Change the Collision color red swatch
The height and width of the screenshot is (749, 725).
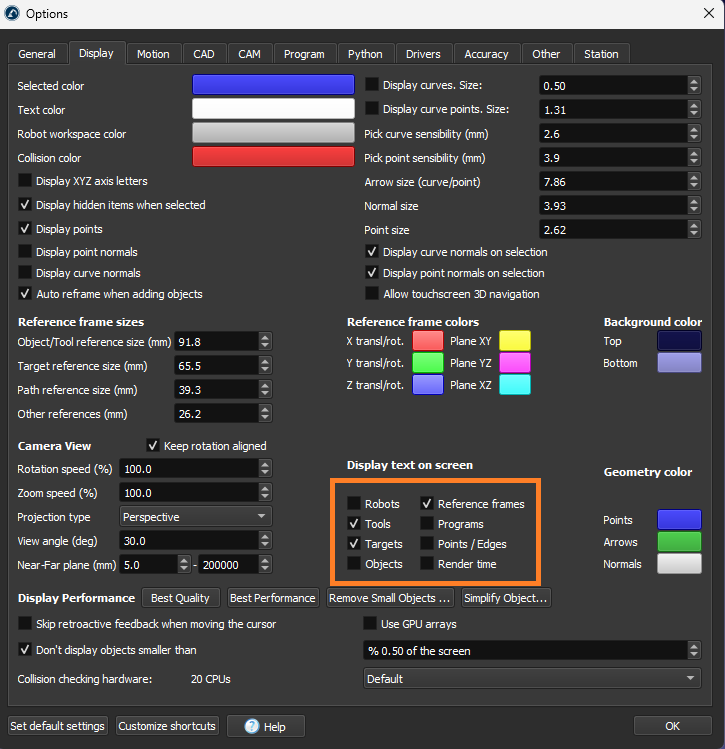(273, 158)
